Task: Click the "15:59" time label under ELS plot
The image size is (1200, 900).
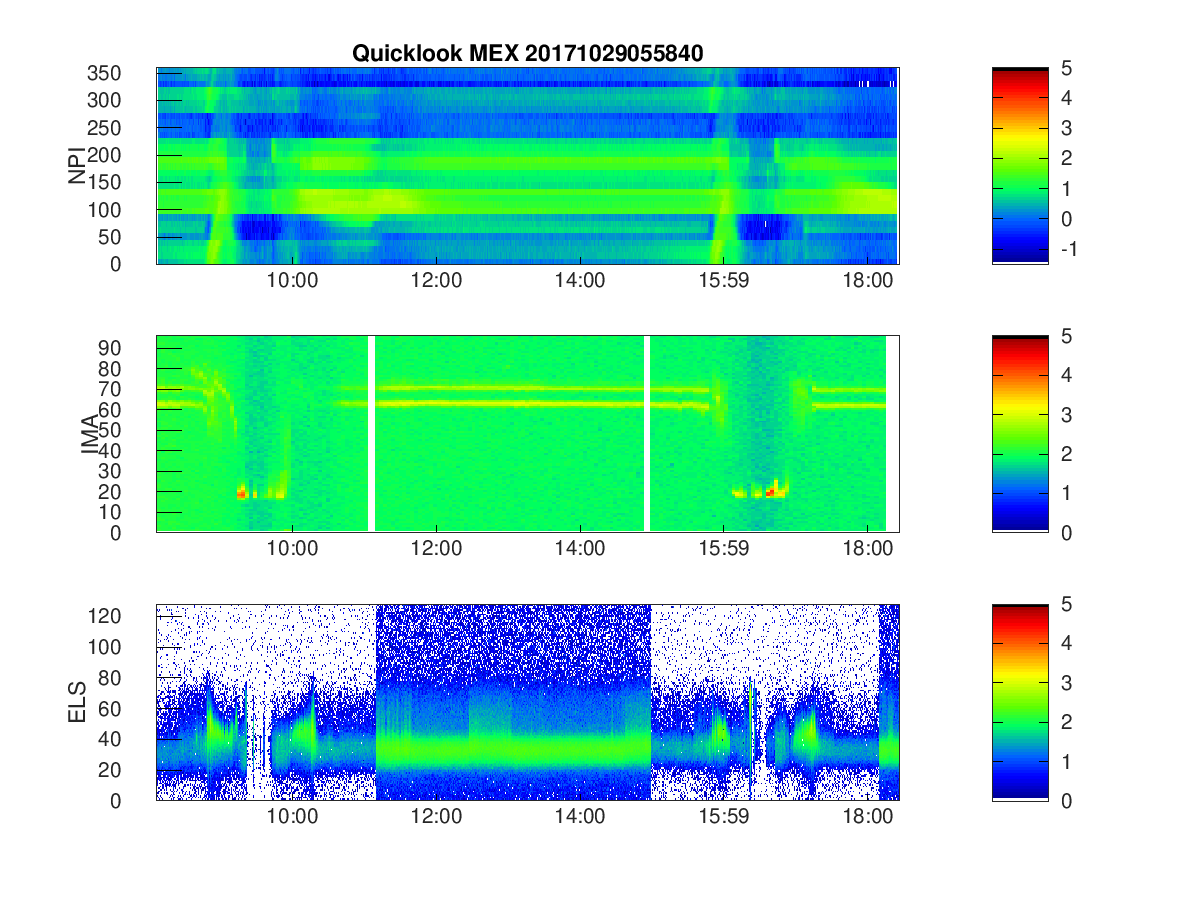Action: click(724, 818)
